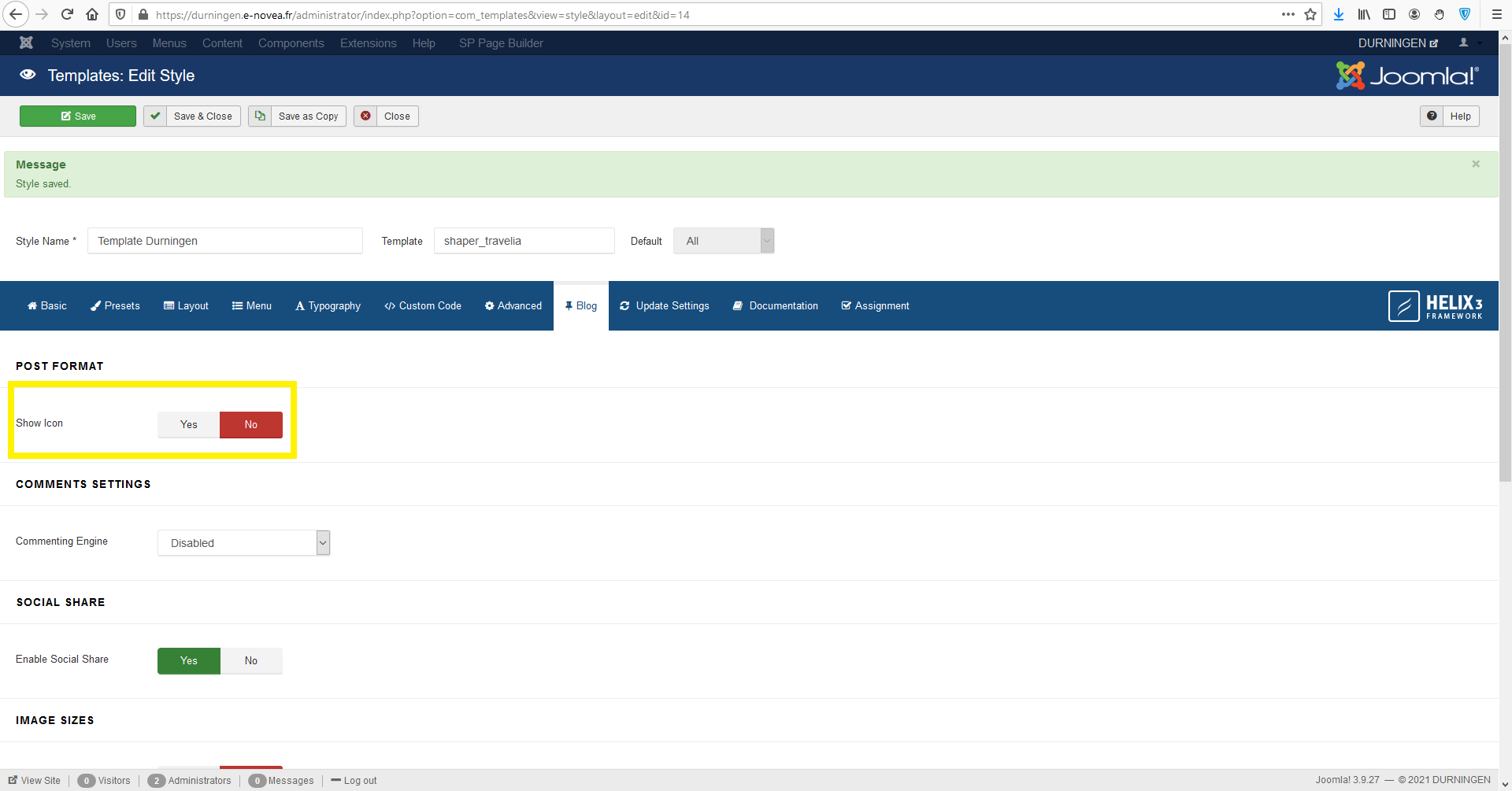Click the Save as Copy duplicate icon
This screenshot has height=791, width=1512.
click(x=260, y=116)
